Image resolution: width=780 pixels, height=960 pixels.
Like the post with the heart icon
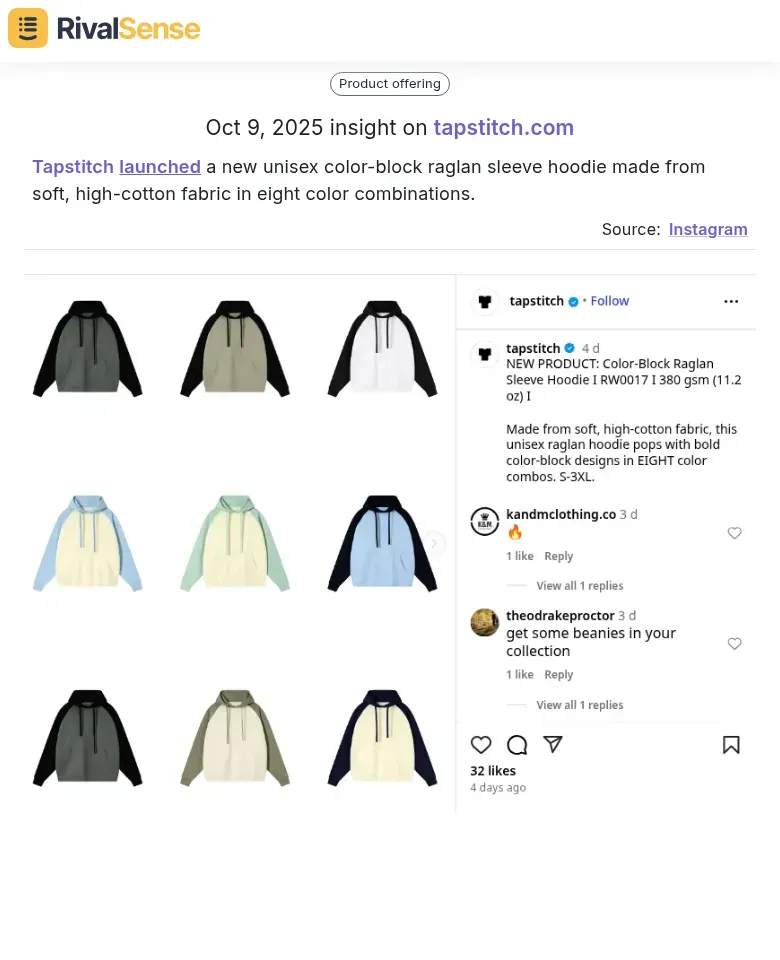pyautogui.click(x=481, y=744)
